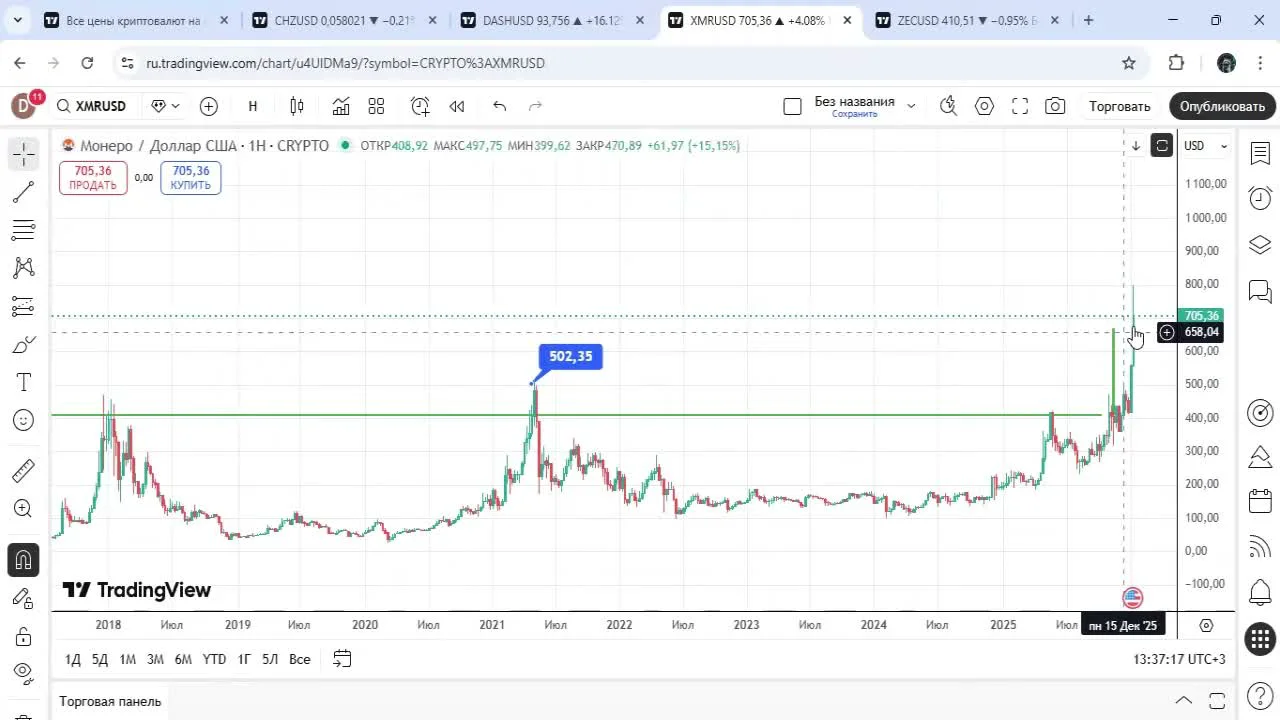
Task: Click the Опубликовать button
Action: 1221,106
